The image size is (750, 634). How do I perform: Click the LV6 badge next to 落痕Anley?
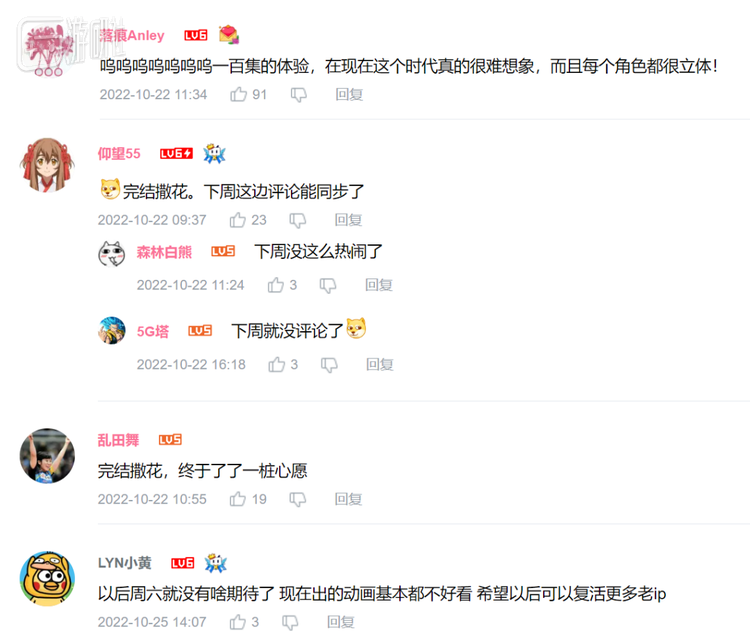196,35
